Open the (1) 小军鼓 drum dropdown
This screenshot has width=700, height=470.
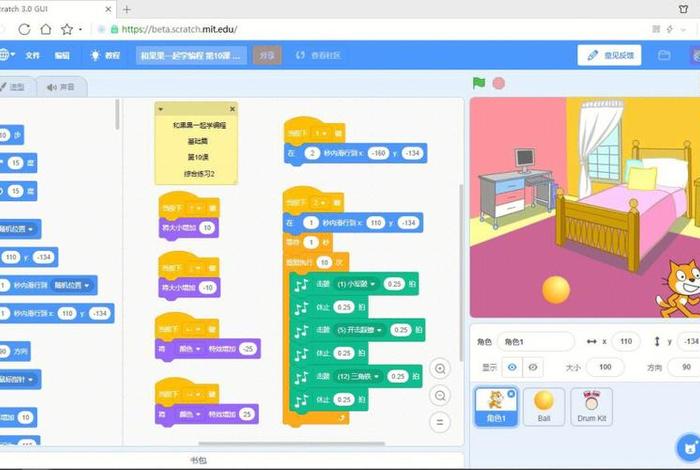pyautogui.click(x=356, y=284)
